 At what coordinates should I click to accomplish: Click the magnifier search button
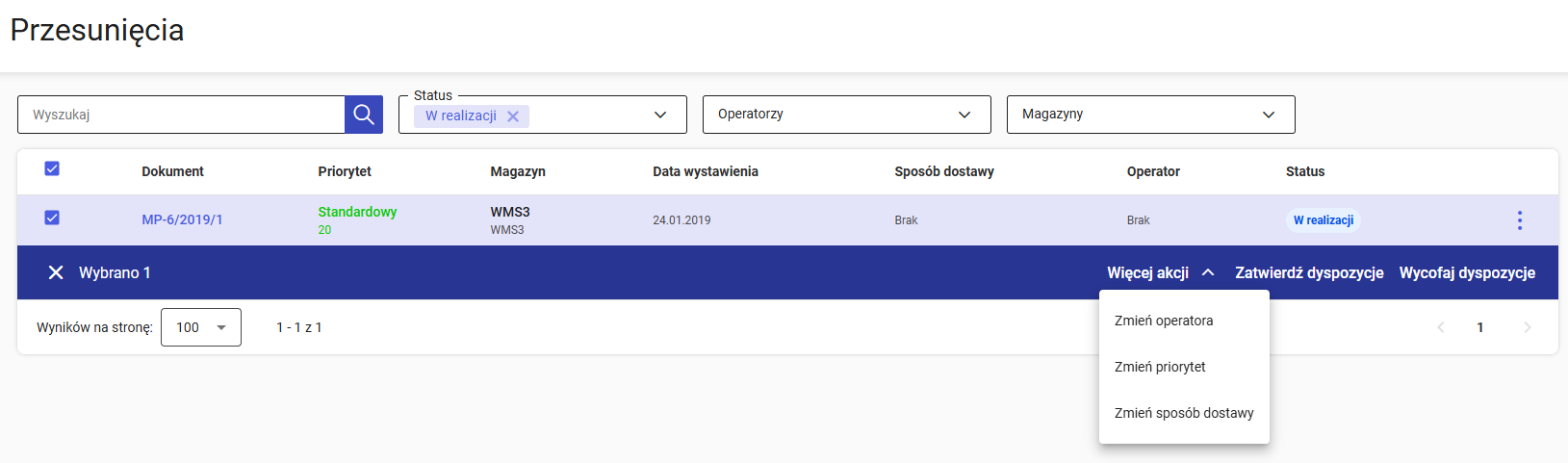click(x=364, y=115)
